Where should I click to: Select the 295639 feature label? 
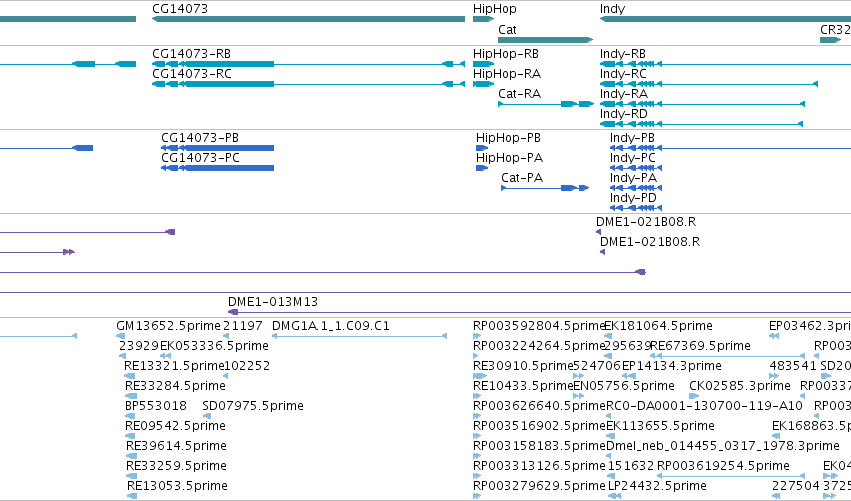pyautogui.click(x=628, y=346)
